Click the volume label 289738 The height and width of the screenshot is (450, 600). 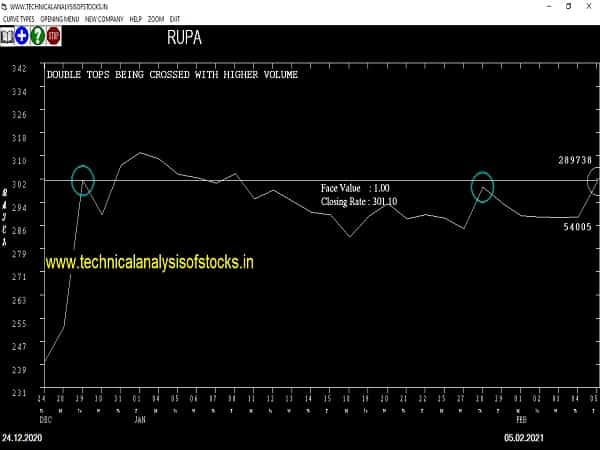tap(575, 160)
